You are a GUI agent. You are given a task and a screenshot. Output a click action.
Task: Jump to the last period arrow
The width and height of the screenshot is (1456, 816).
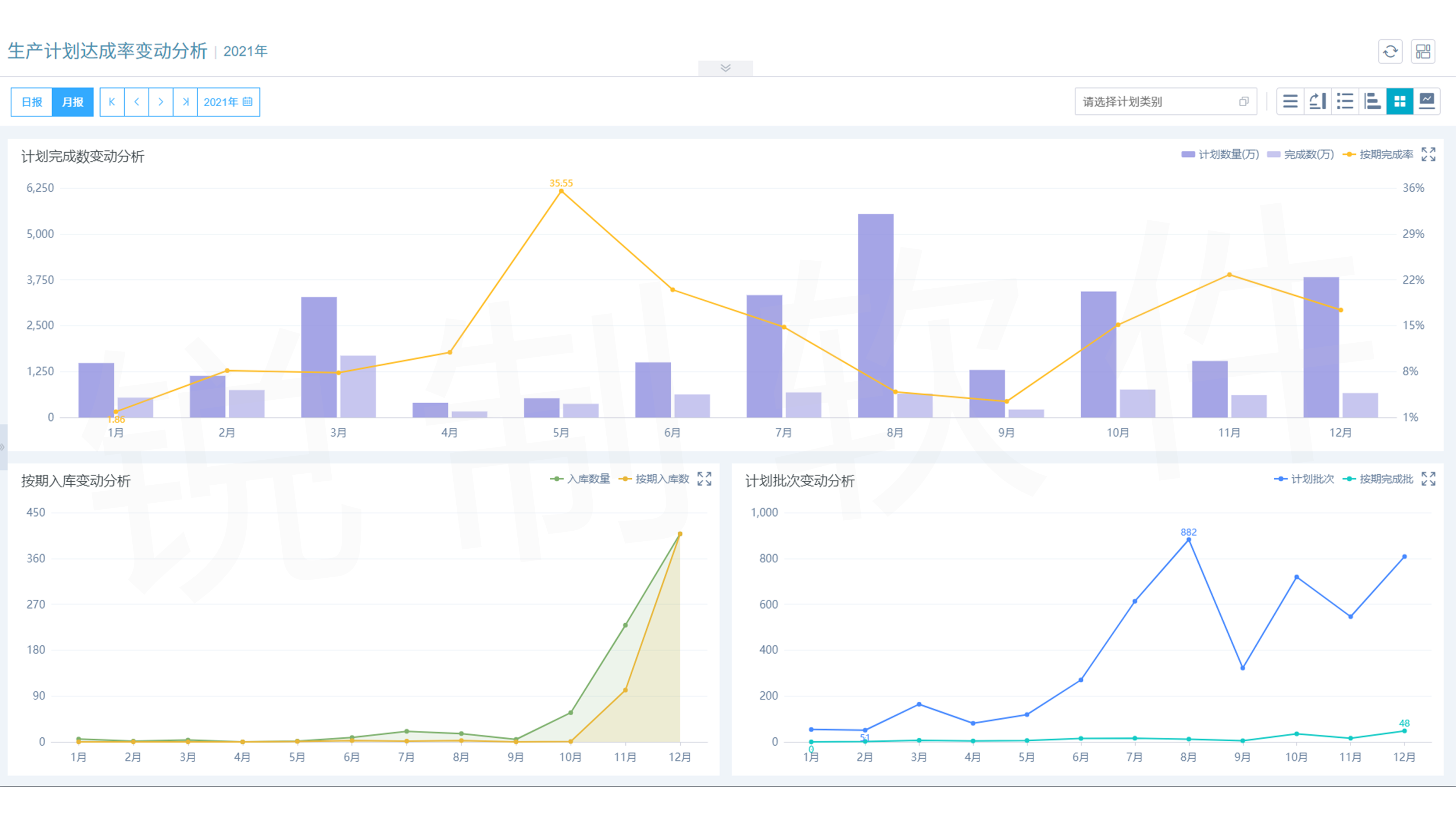pyautogui.click(x=185, y=102)
